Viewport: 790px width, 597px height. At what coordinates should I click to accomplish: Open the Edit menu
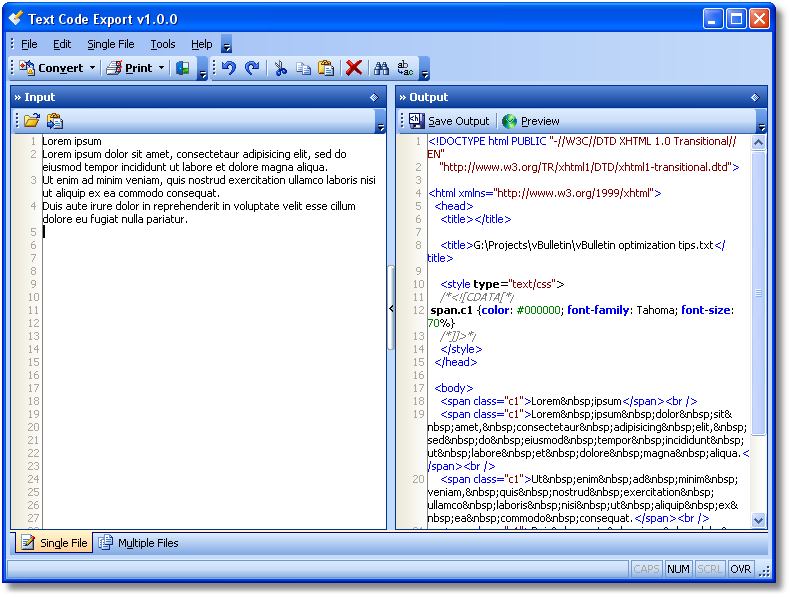tap(62, 44)
